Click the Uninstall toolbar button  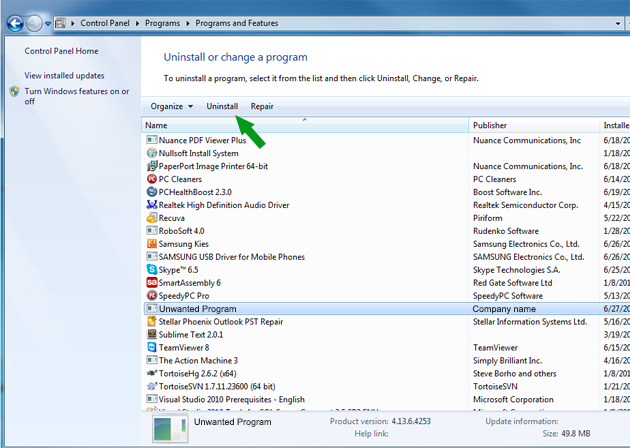222,106
